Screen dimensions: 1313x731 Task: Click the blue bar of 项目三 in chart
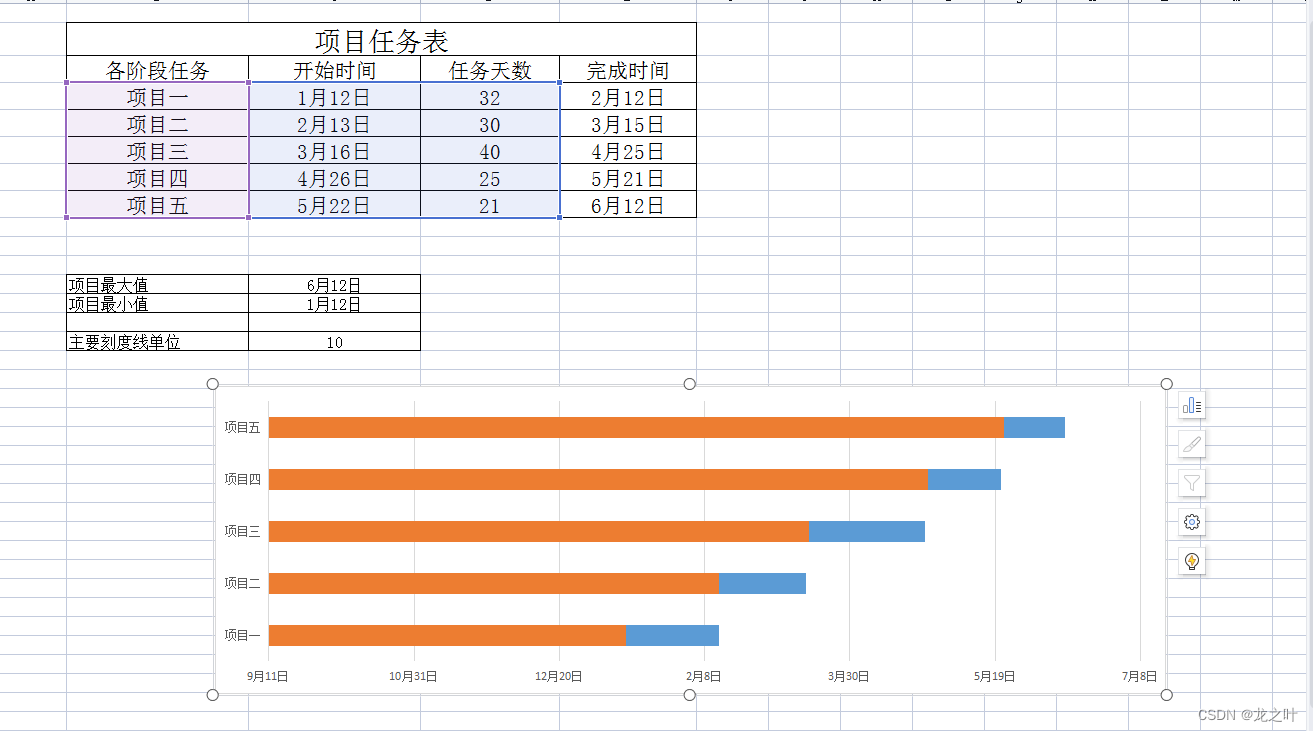point(867,531)
